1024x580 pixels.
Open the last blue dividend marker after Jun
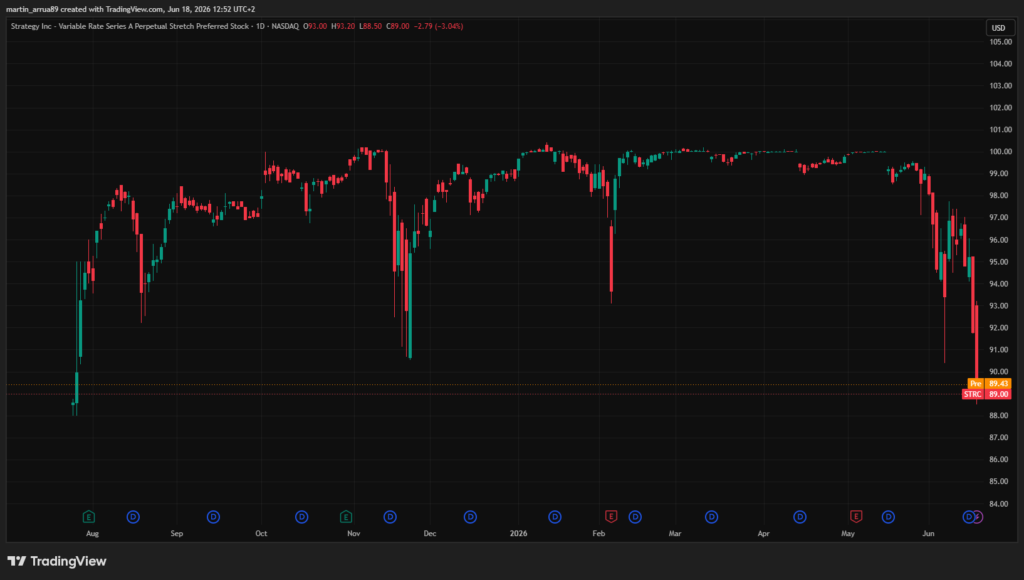pyautogui.click(x=968, y=517)
